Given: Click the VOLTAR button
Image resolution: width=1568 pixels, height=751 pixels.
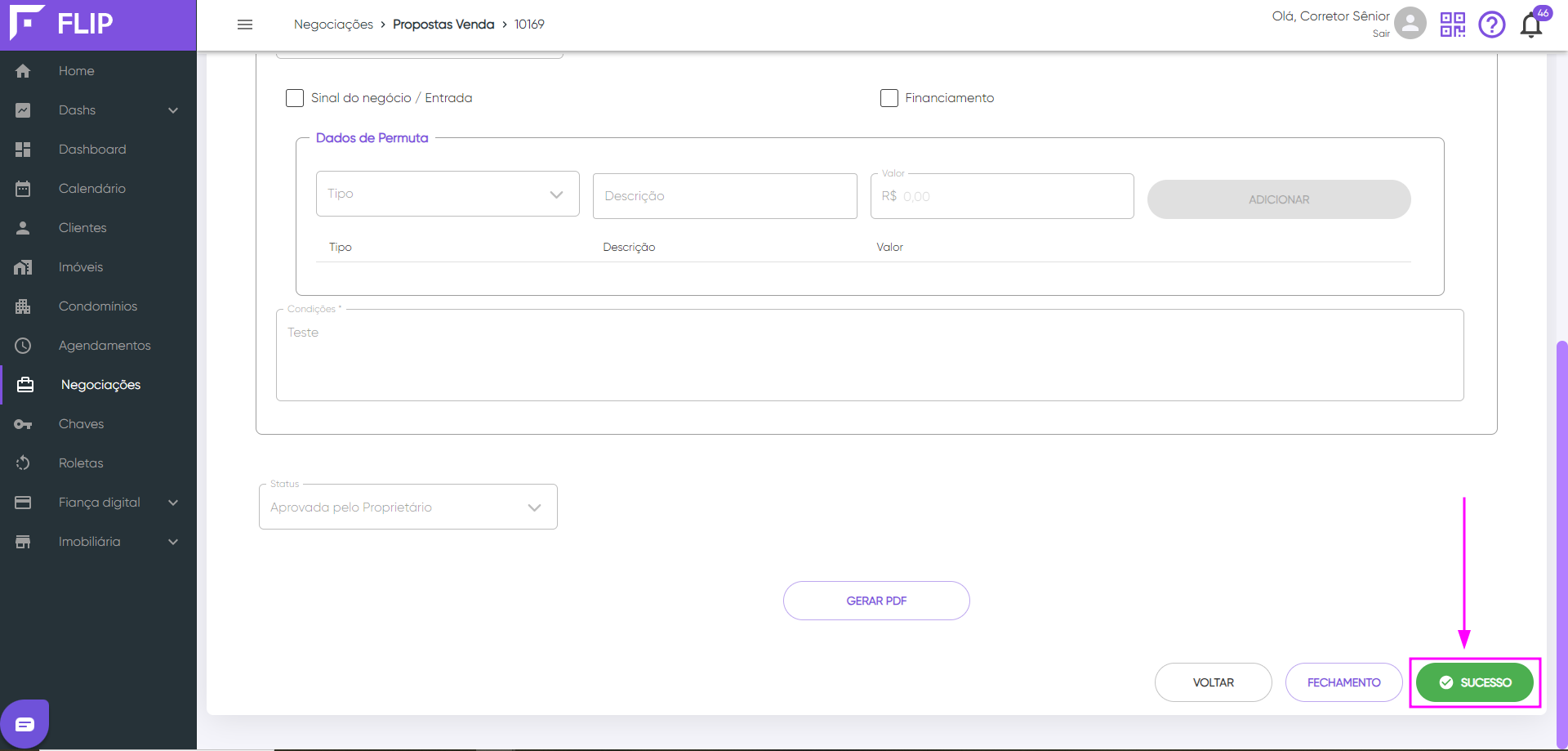Looking at the screenshot, I should tap(1214, 682).
